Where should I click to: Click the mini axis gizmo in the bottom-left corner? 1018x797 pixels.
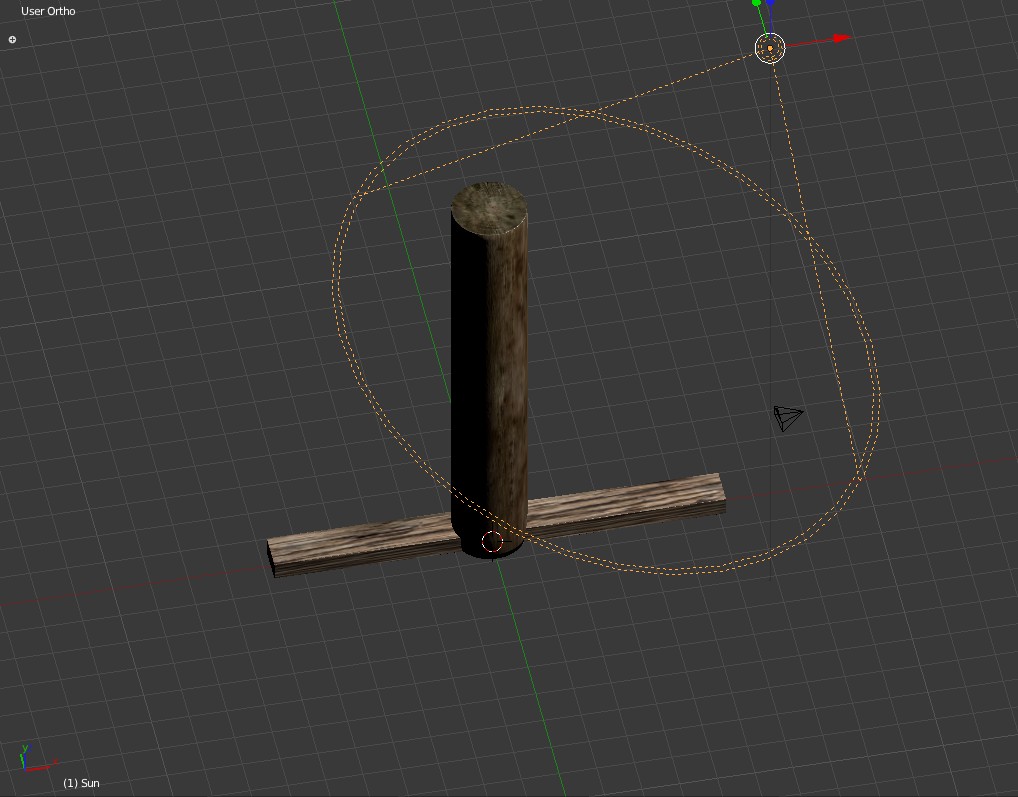click(27, 757)
